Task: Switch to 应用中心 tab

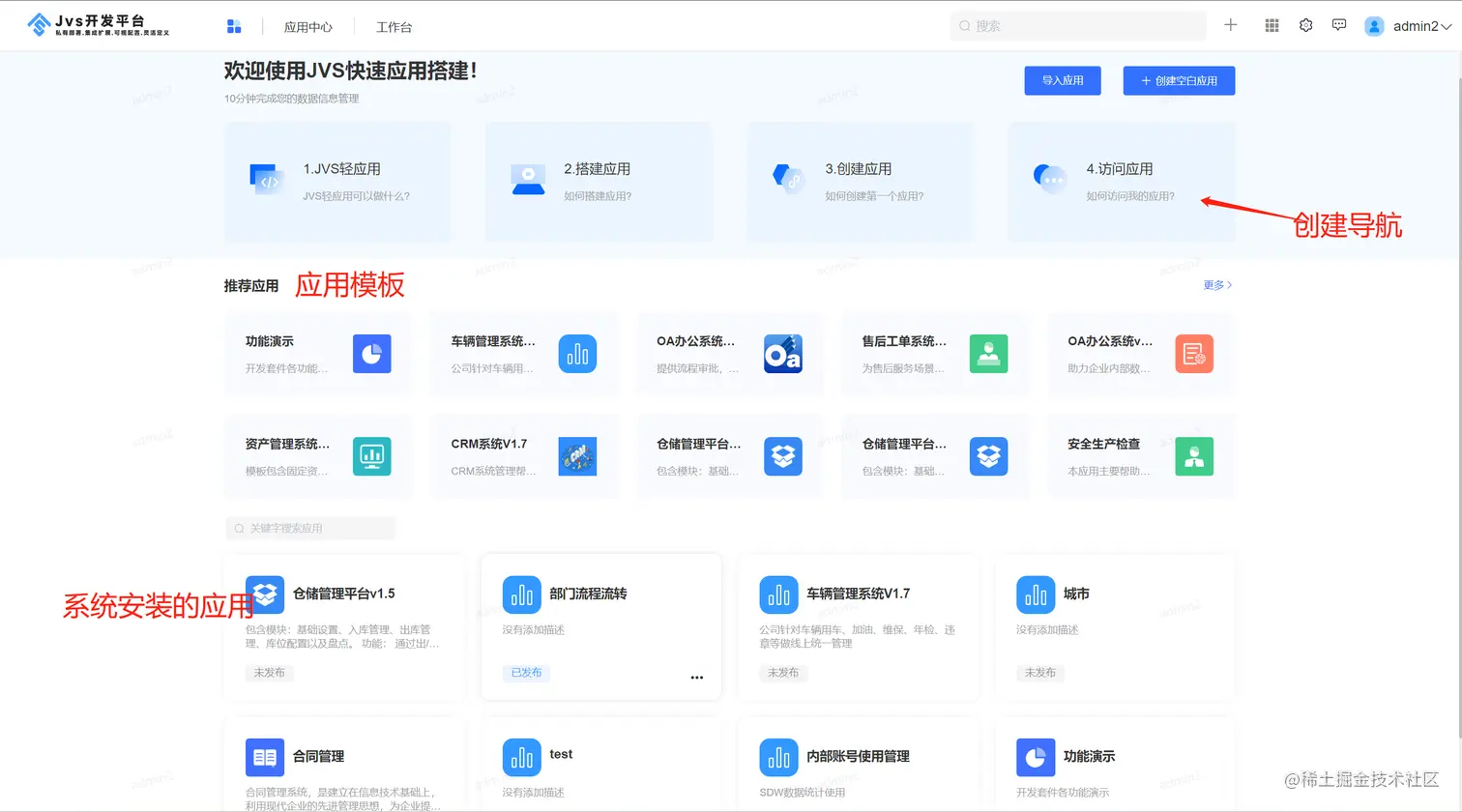Action: 307,27
